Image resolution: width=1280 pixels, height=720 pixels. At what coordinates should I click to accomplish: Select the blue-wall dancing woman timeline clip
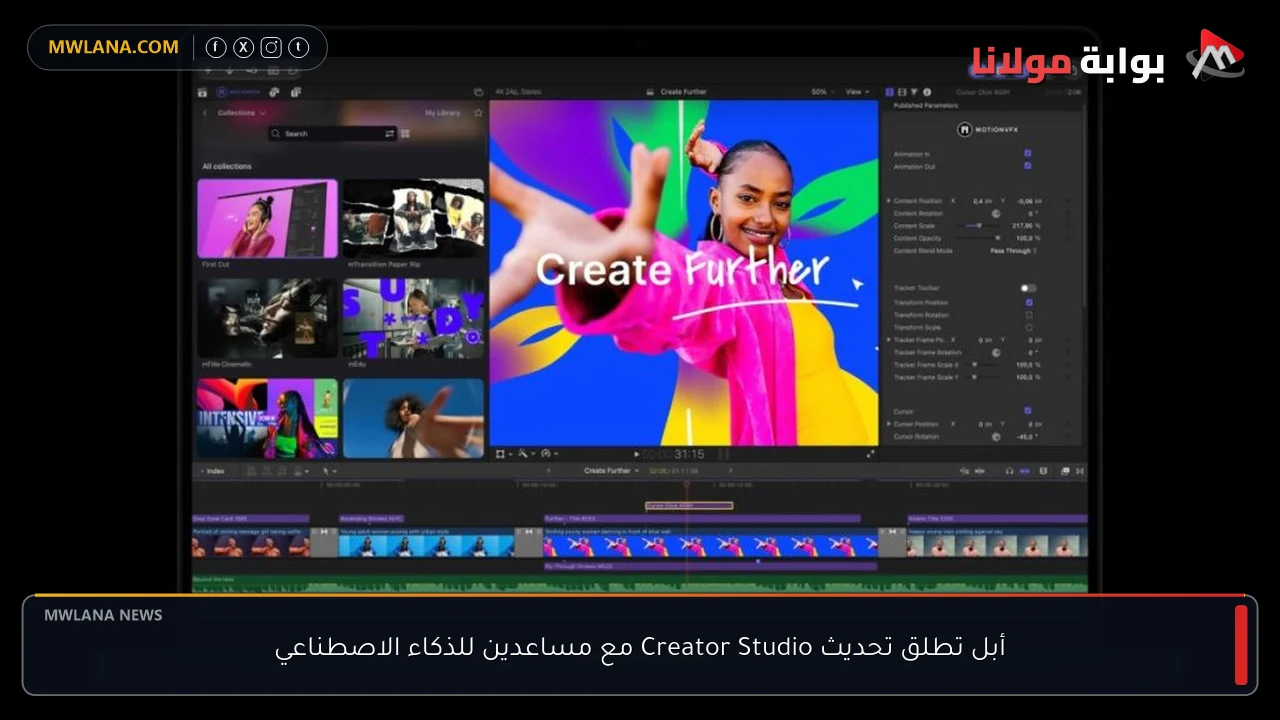tap(710, 541)
